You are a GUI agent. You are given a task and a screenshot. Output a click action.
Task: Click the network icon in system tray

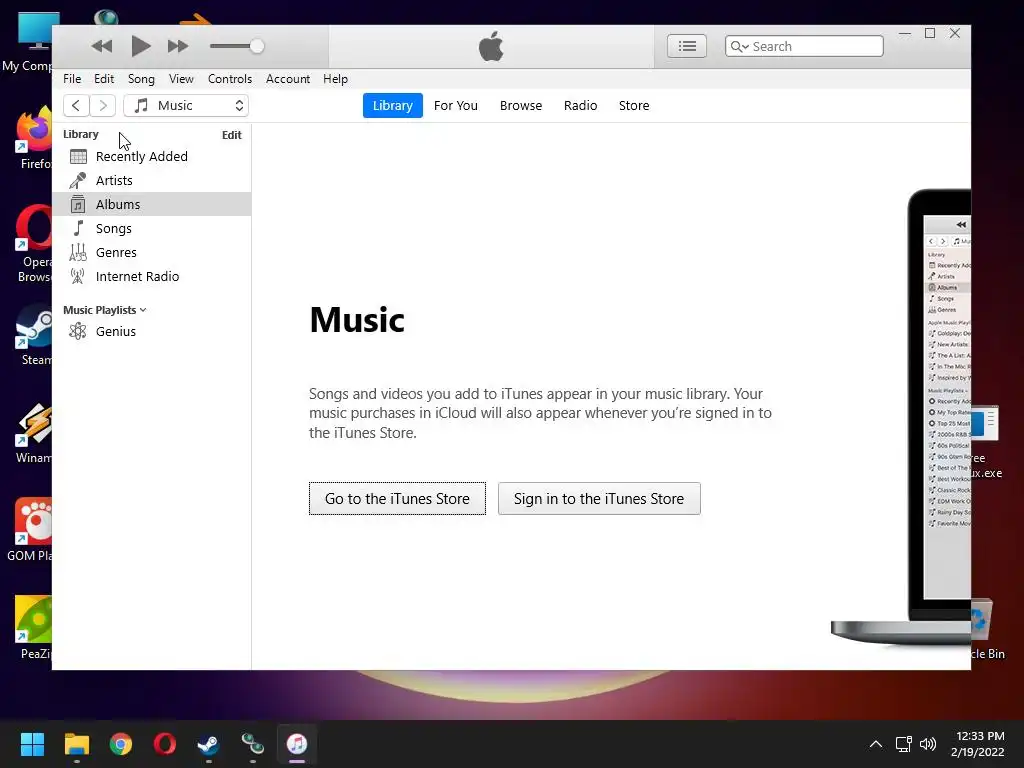pos(903,744)
